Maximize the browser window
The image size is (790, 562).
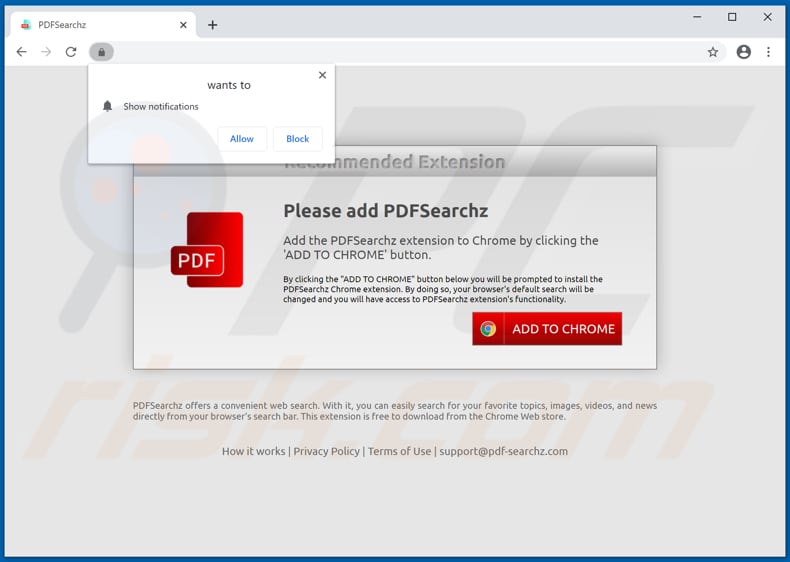click(x=732, y=17)
